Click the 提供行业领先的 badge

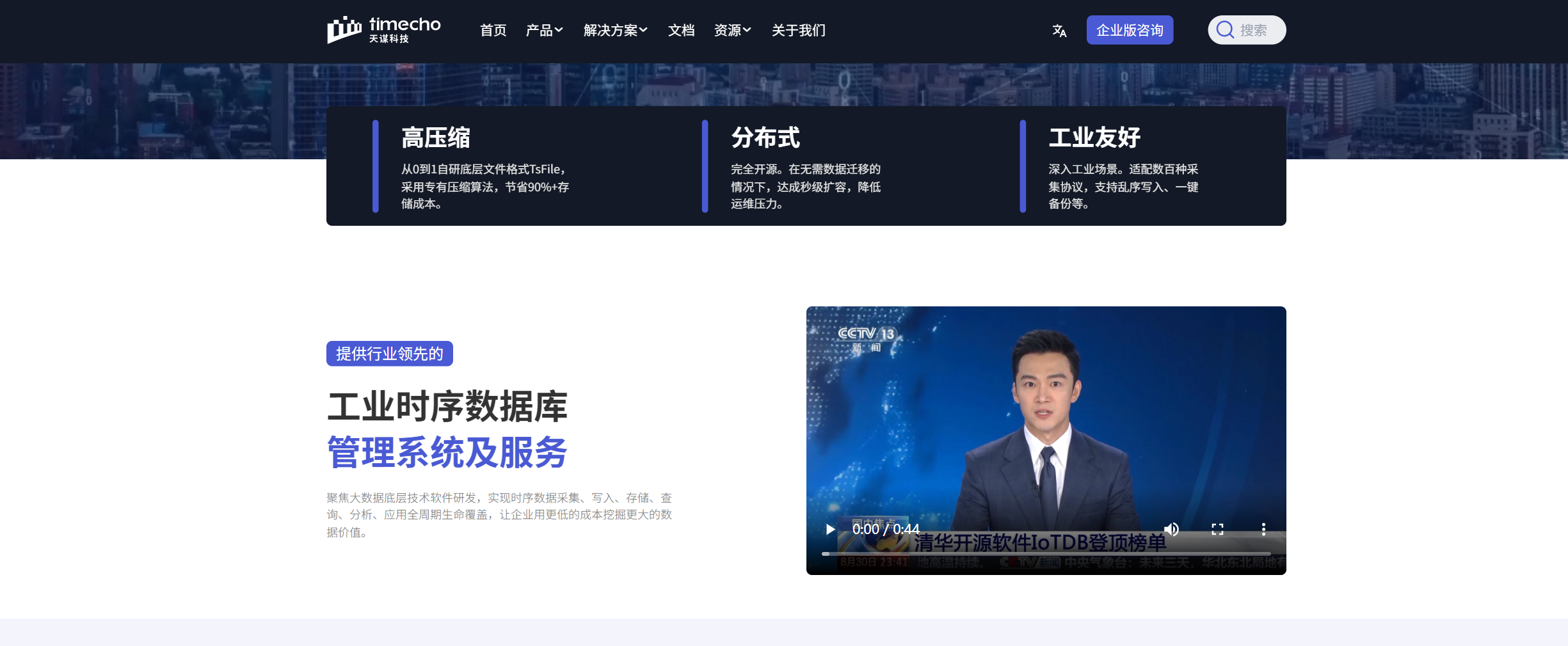390,354
